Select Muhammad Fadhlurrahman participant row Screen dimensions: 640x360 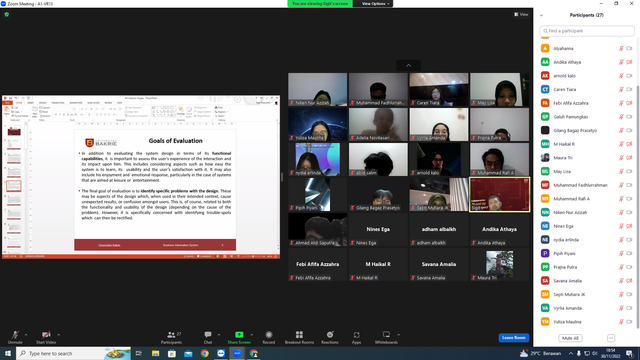587,185
